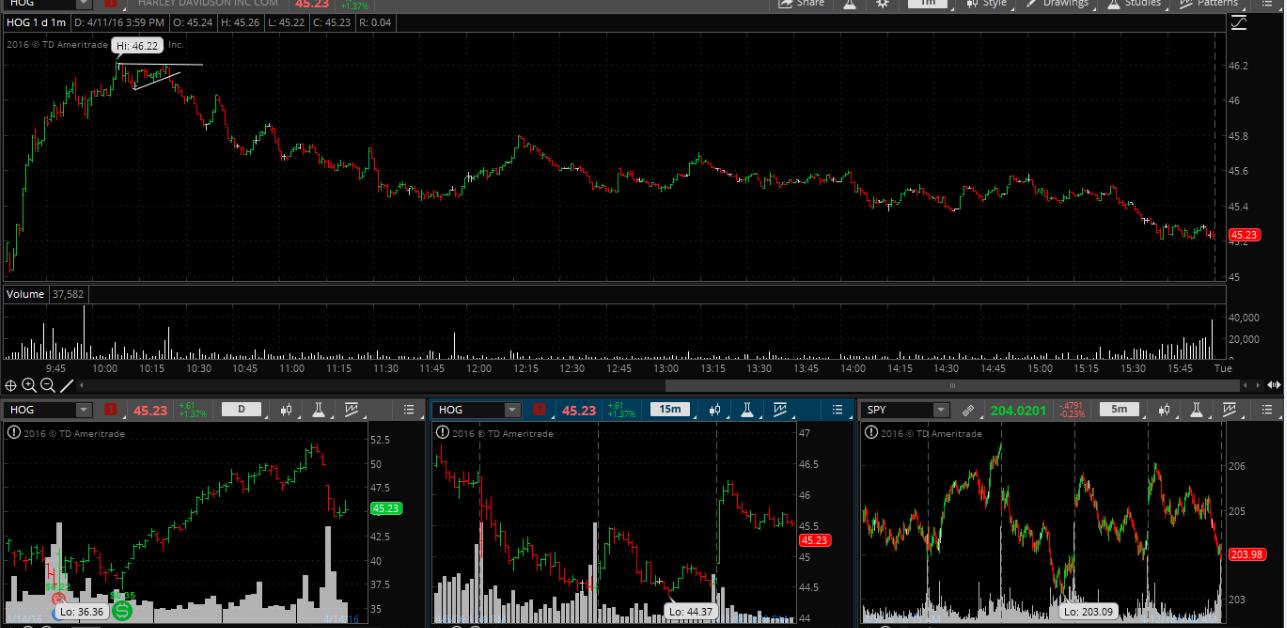
Task: Open the 15m timeframe selector
Action: click(x=670, y=410)
